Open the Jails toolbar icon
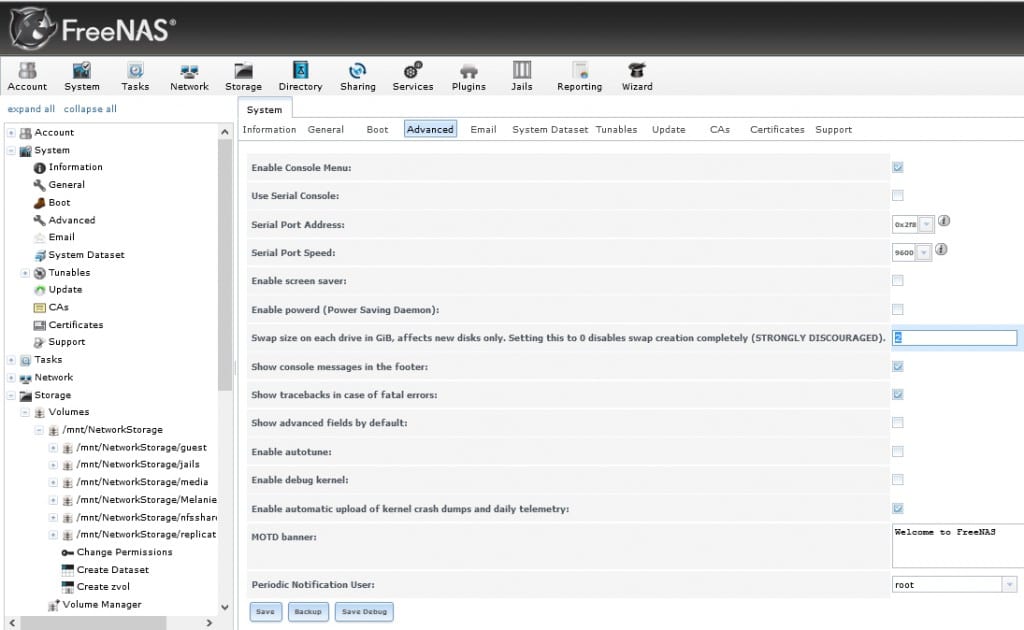Viewport: 1024px width, 630px height. [522, 76]
